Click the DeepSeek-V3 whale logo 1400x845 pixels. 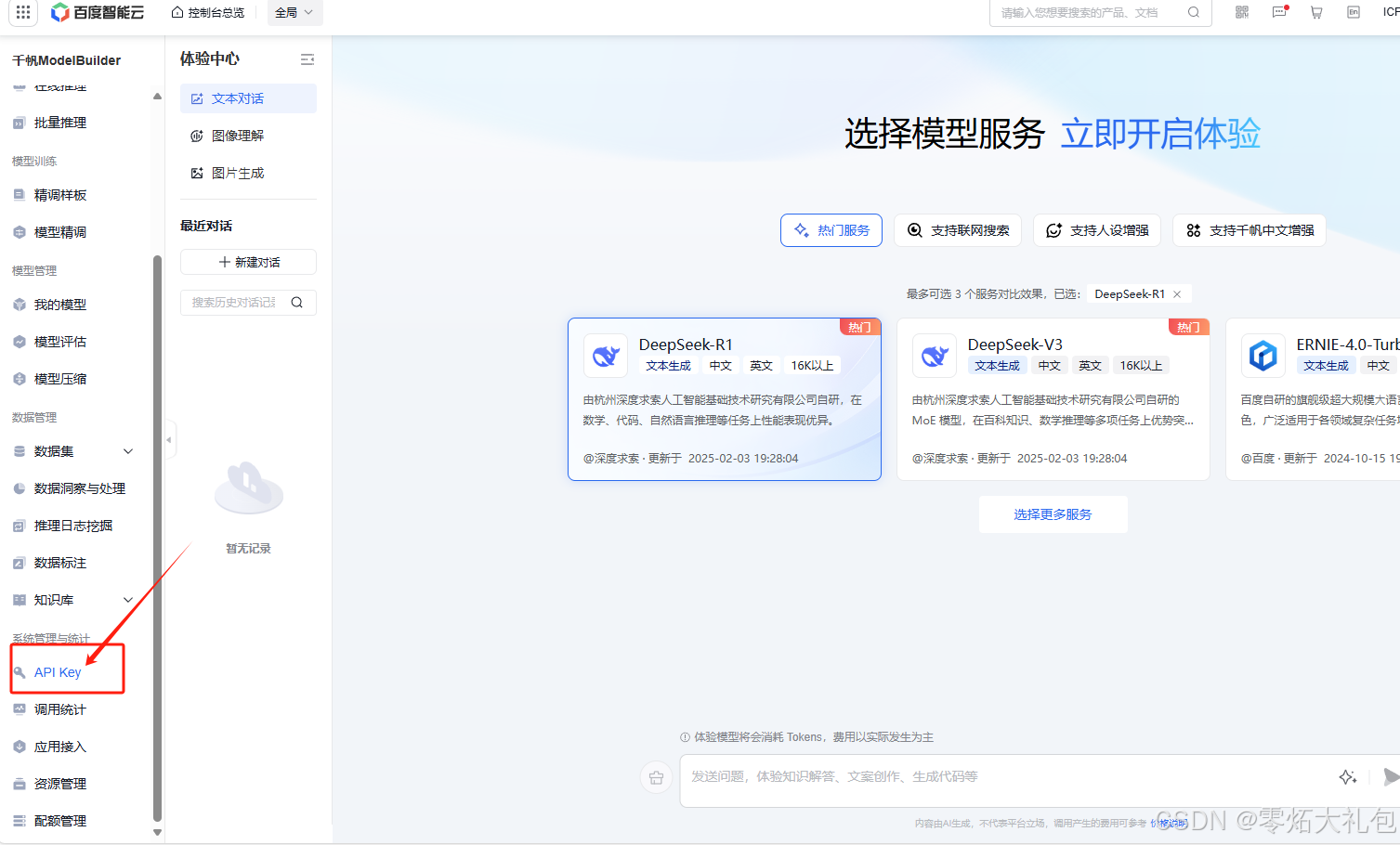tap(935, 356)
